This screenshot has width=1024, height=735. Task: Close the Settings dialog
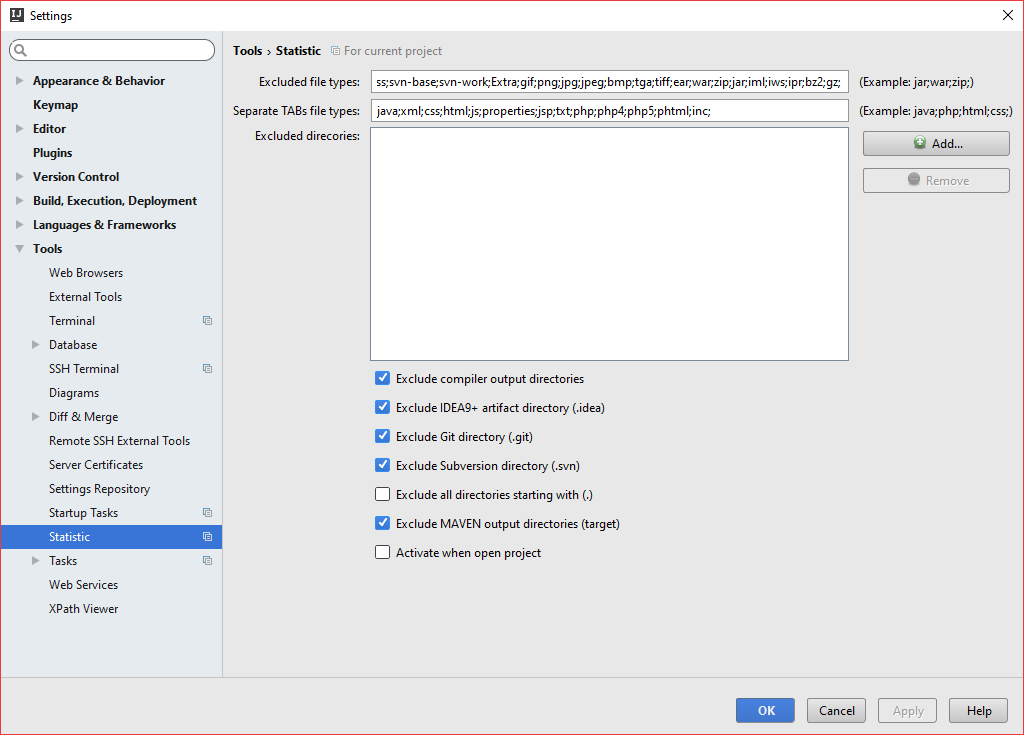pos(1008,15)
